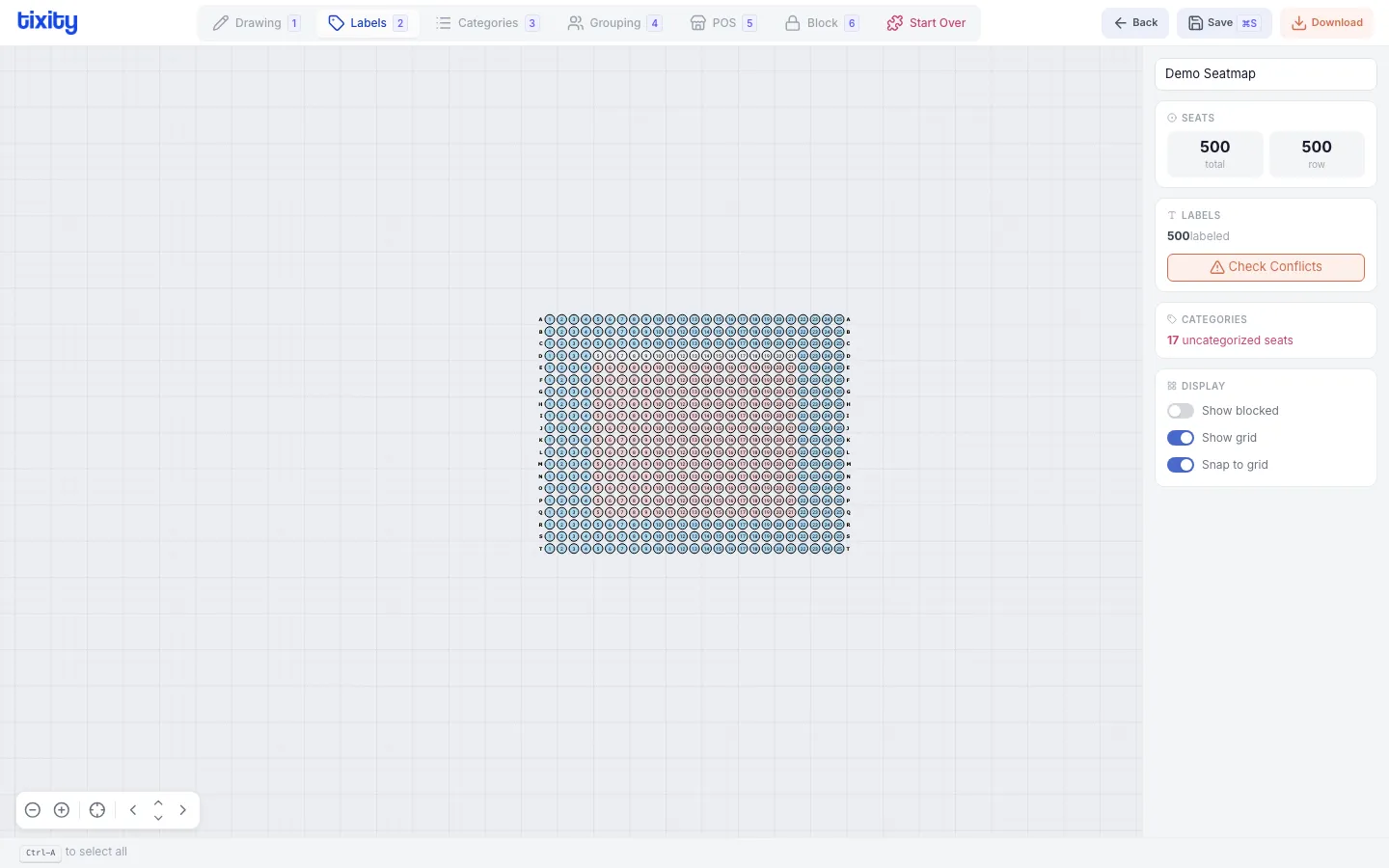This screenshot has width=1389, height=868.
Task: Click the 17 uncategorized seats link
Action: pos(1230,340)
